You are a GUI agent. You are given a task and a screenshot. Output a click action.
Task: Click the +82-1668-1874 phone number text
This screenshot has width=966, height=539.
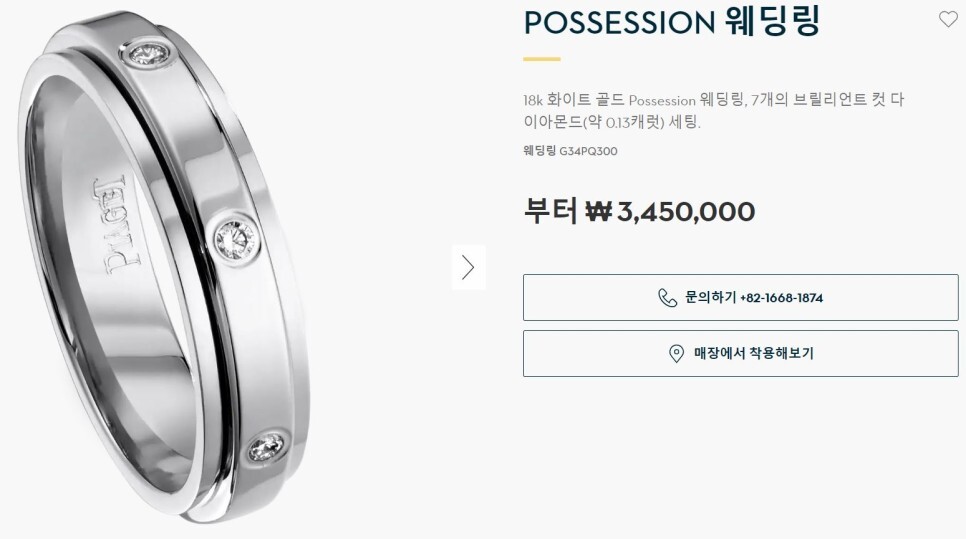tap(781, 298)
